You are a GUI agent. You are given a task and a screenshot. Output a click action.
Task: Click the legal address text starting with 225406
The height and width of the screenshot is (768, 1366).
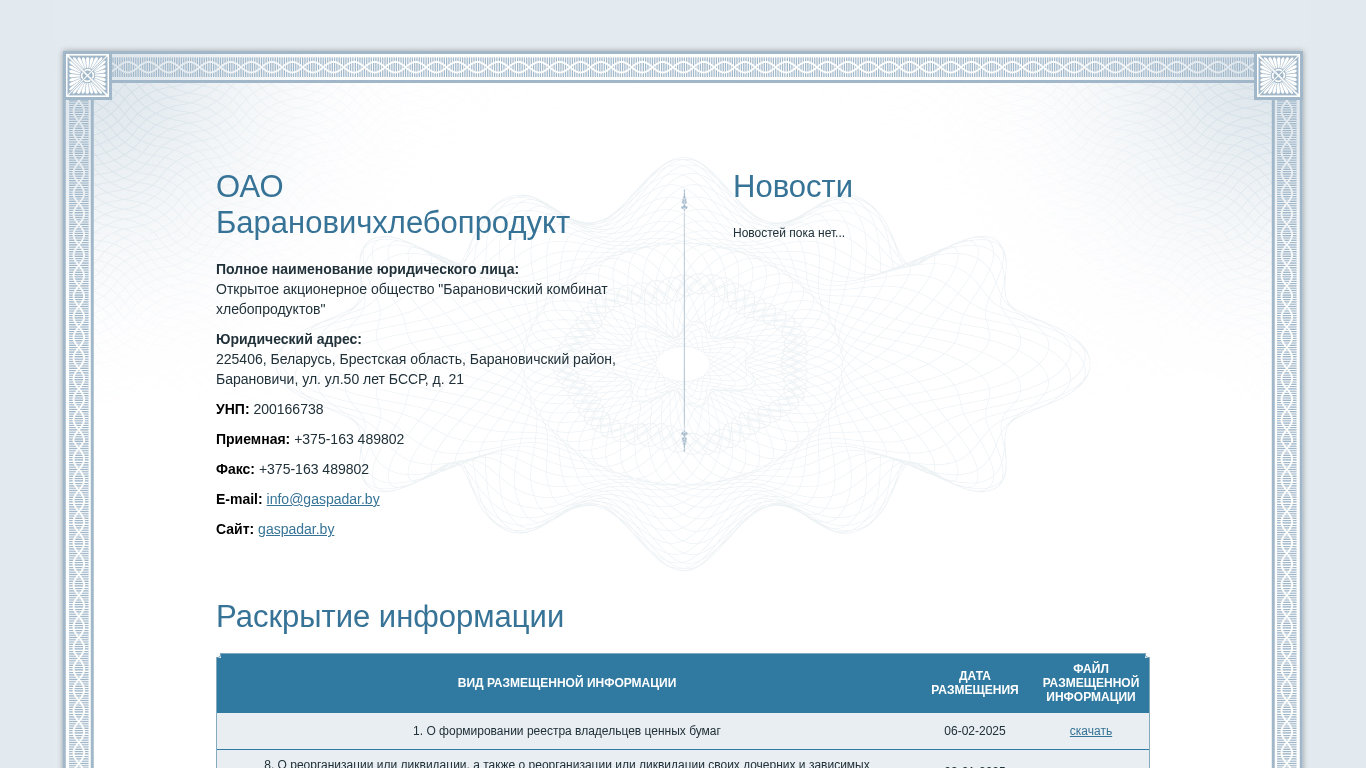(415, 369)
